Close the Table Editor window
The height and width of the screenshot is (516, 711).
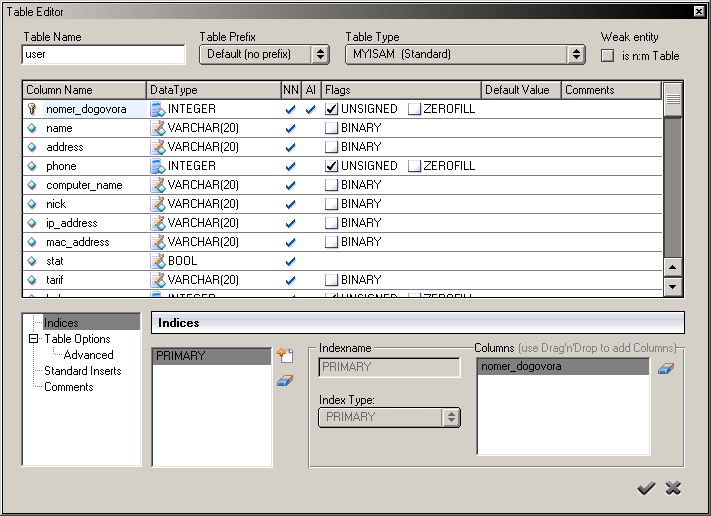(x=700, y=11)
